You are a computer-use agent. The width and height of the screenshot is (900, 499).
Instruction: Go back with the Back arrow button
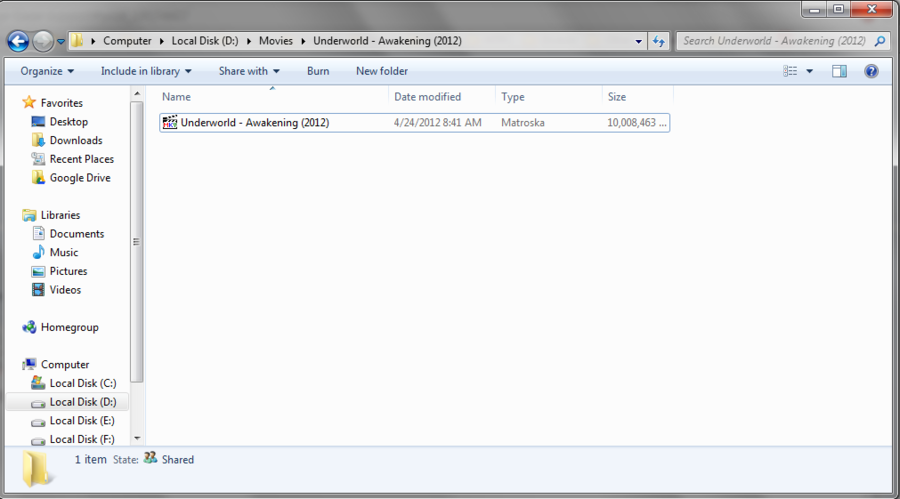tap(18, 41)
